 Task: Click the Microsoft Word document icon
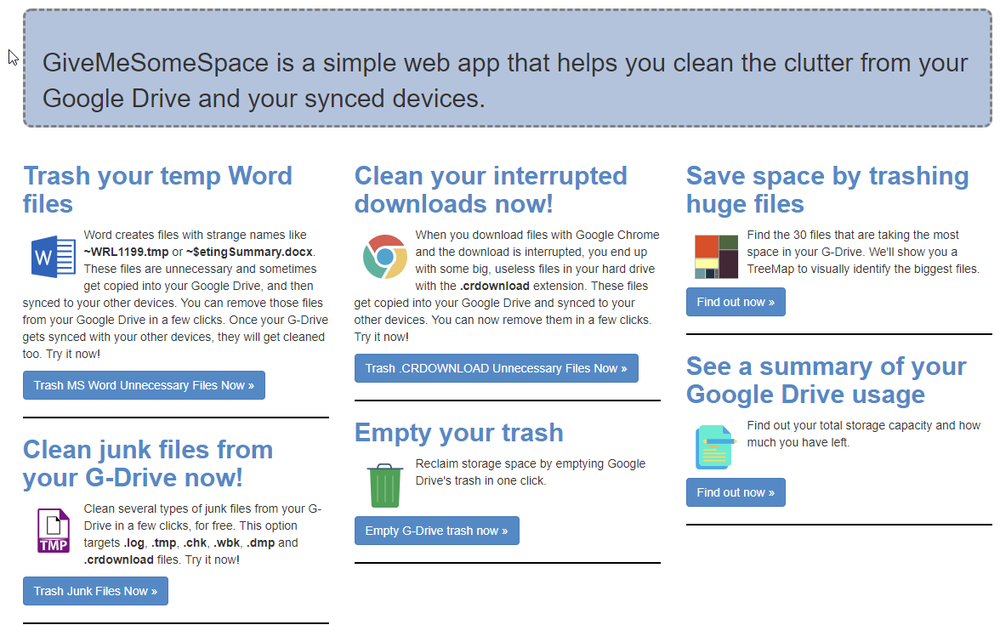point(54,256)
